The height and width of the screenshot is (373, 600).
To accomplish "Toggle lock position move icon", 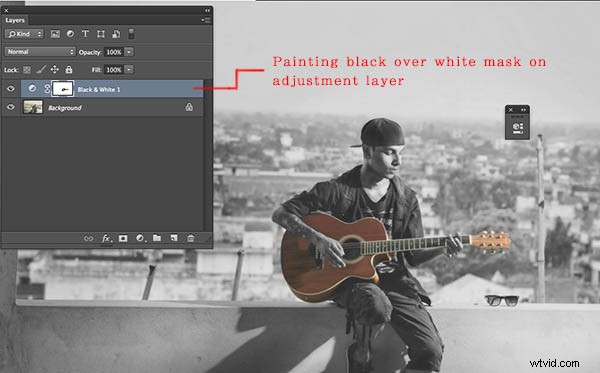I will (55, 69).
